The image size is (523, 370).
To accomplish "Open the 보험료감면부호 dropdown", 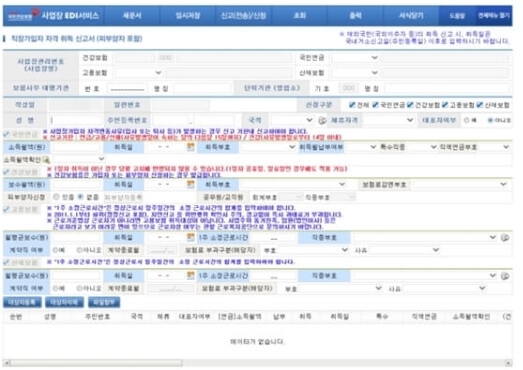I will (460, 184).
